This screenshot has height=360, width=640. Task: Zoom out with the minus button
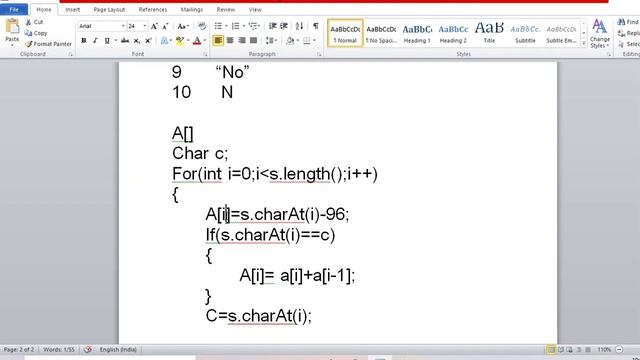pyautogui.click(x=619, y=350)
